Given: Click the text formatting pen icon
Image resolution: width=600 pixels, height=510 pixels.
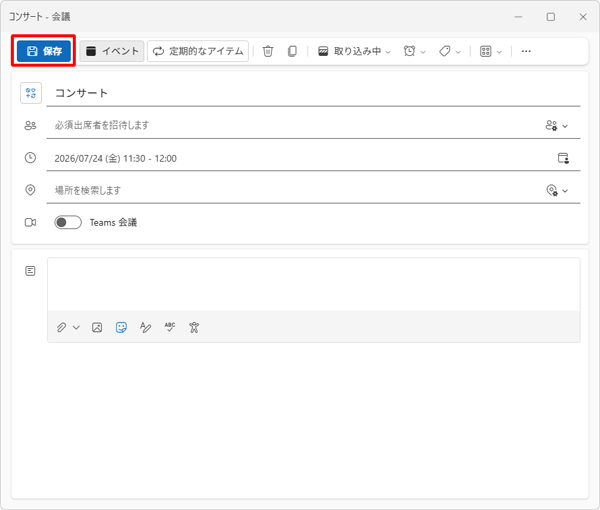Looking at the screenshot, I should tap(145, 328).
